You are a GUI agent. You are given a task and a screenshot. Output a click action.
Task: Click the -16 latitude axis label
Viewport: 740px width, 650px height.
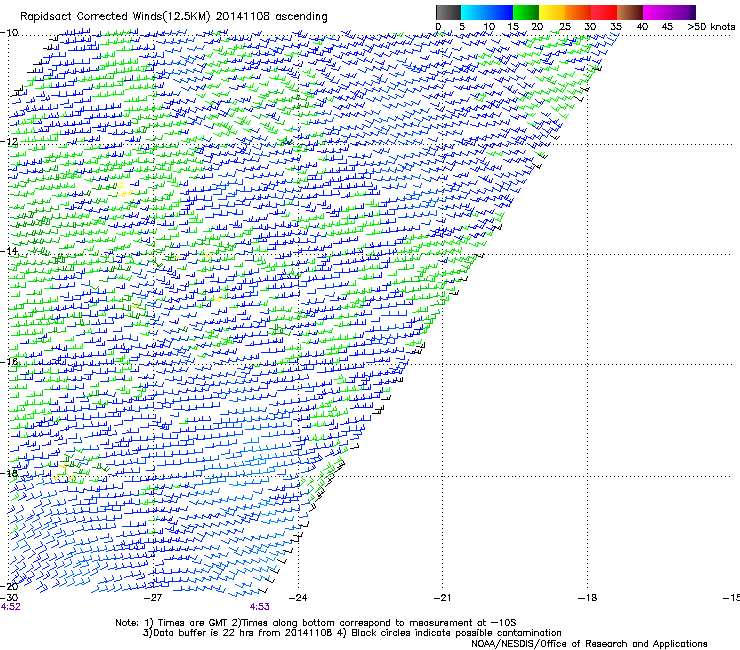9,362
